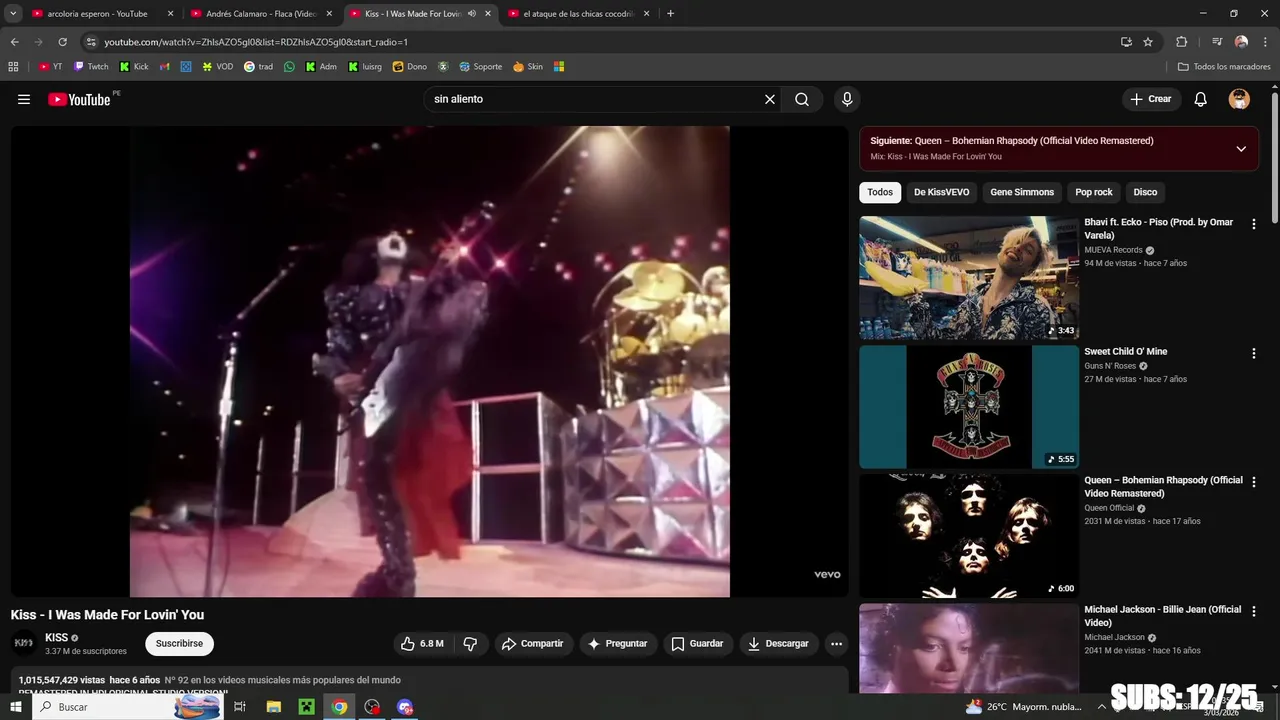The image size is (1280, 720).
Task: Dislike the Kiss video
Action: (470, 644)
